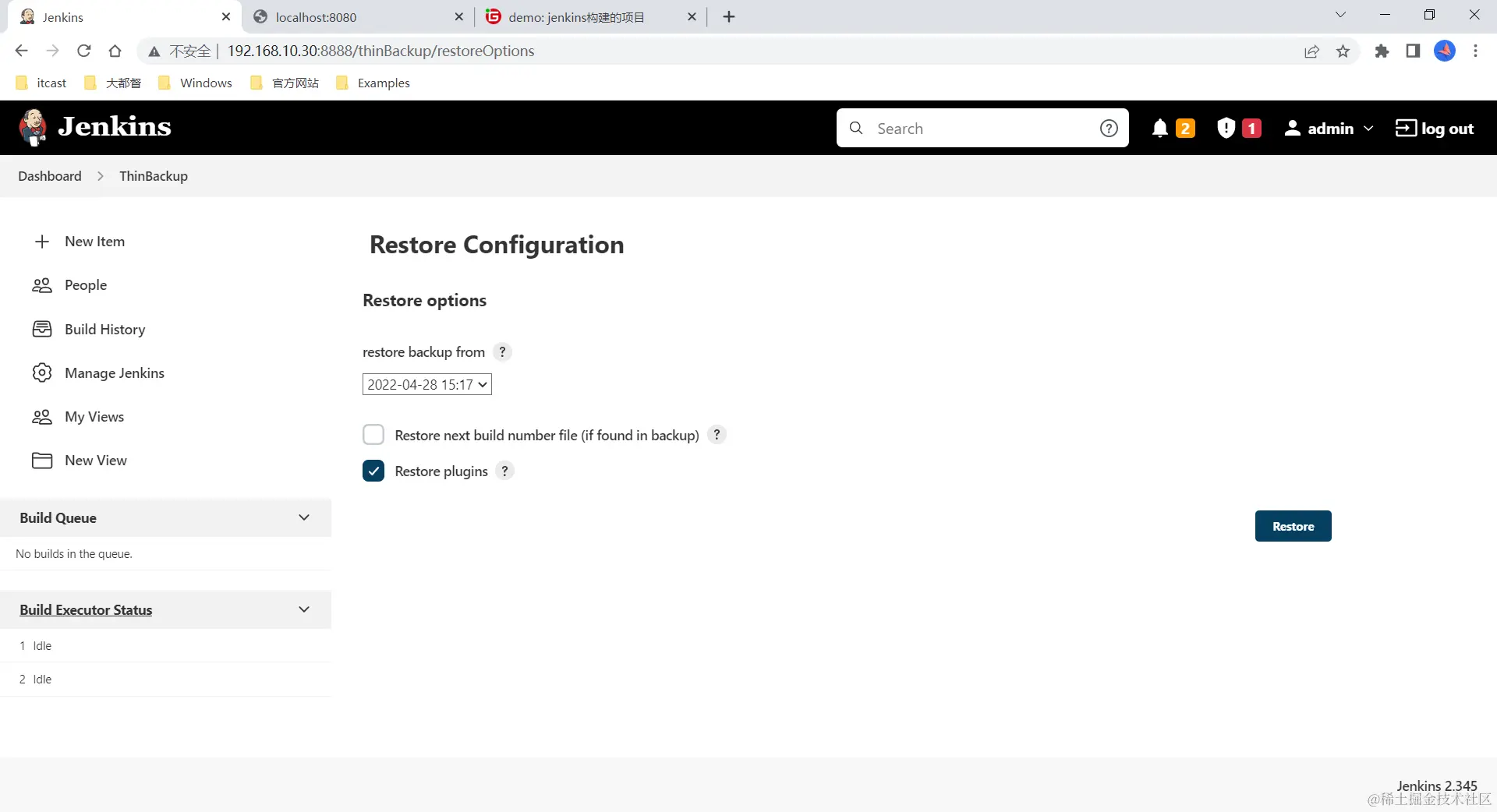Open the Windows bookmarks folder
Screen dimensions: 1497x812
click(x=195, y=83)
